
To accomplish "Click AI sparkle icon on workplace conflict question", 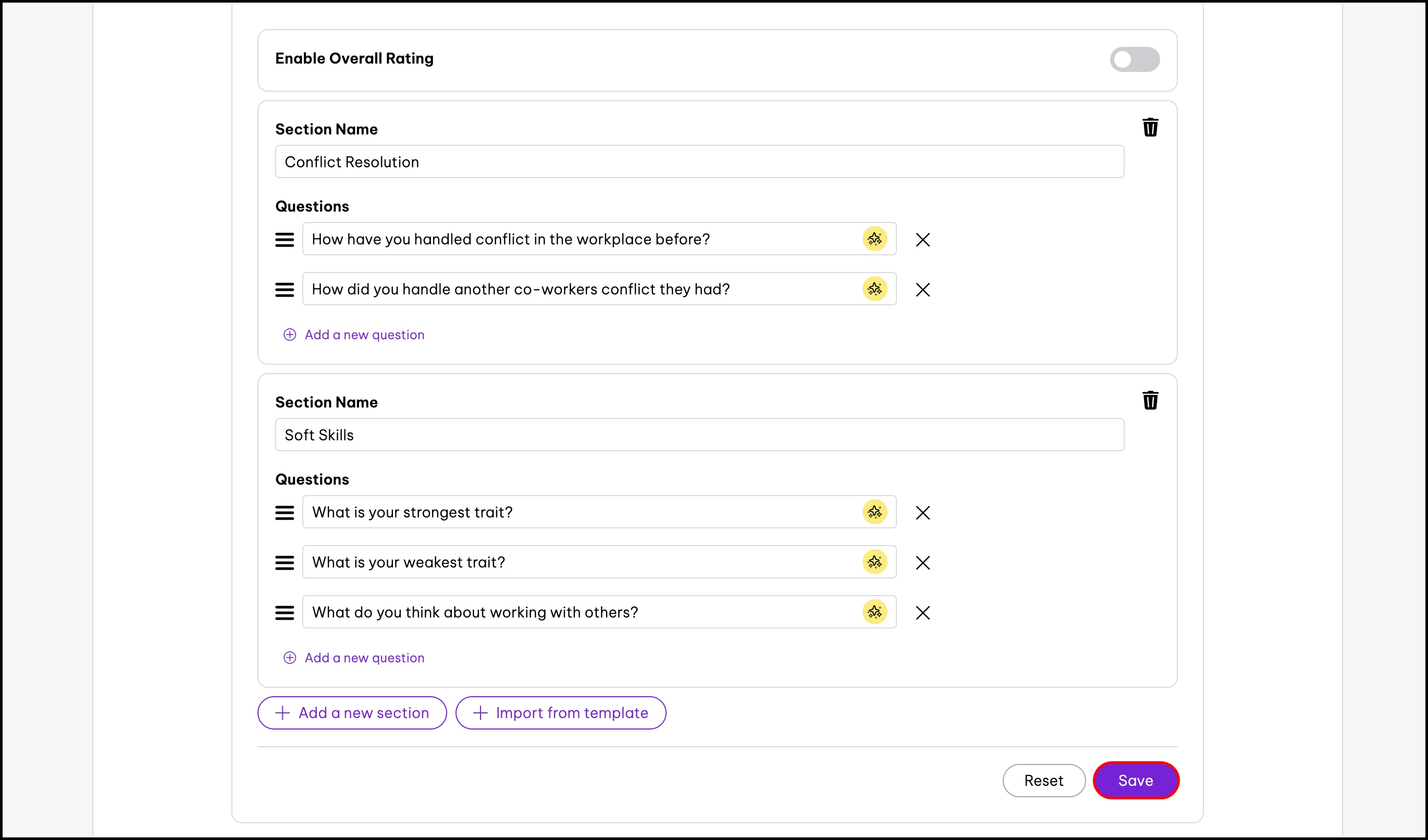I will pyautogui.click(x=875, y=239).
